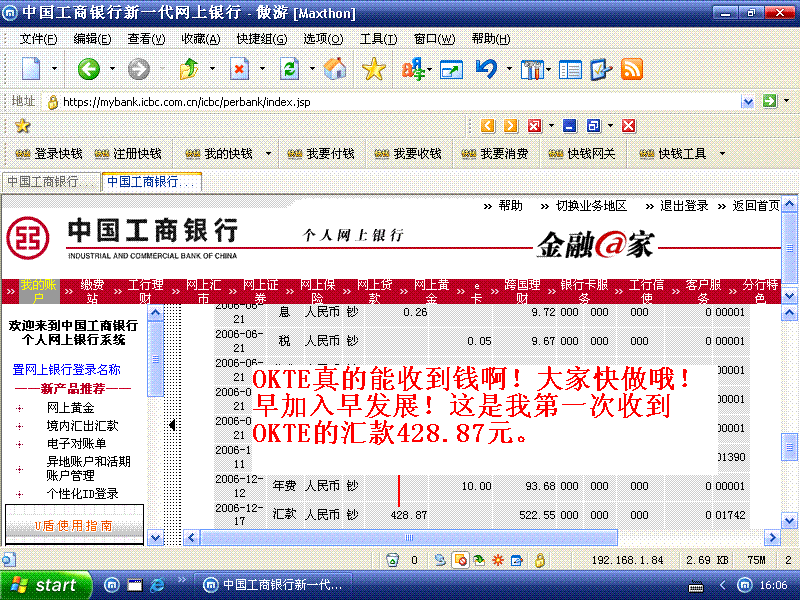Click 我要付钱 toolbar button

pyautogui.click(x=320, y=154)
